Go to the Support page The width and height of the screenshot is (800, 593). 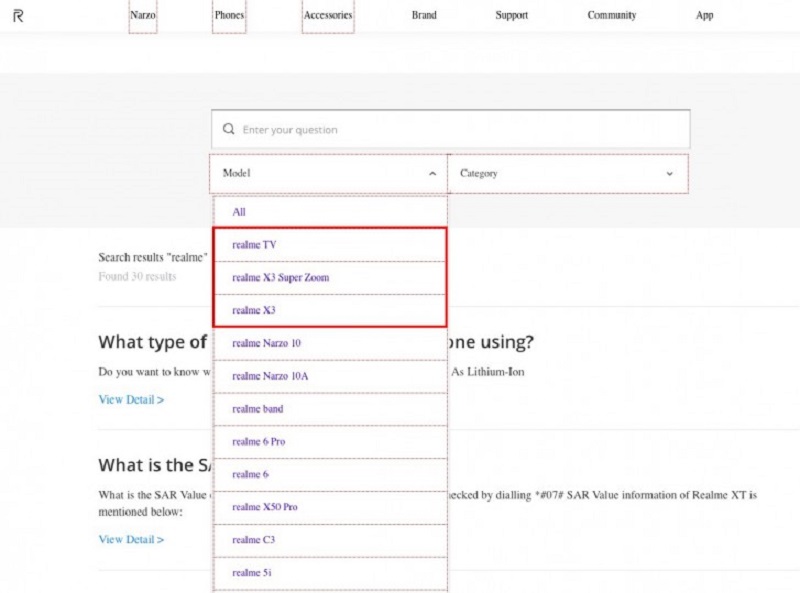(512, 15)
